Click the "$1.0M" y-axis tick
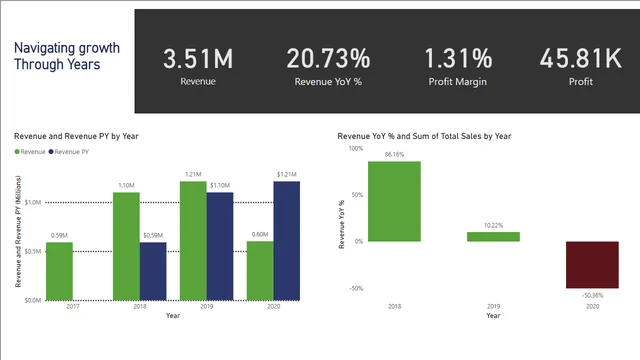This screenshot has width=640, height=360. [x=33, y=202]
